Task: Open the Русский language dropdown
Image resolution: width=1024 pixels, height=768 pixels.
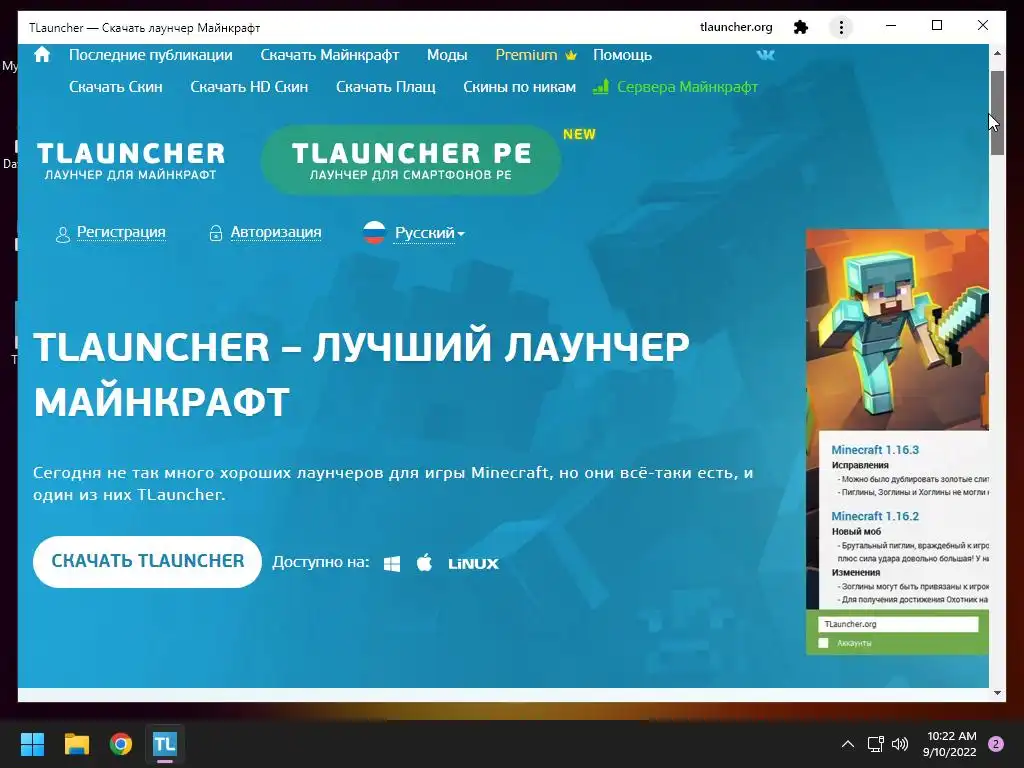Action: coord(430,233)
